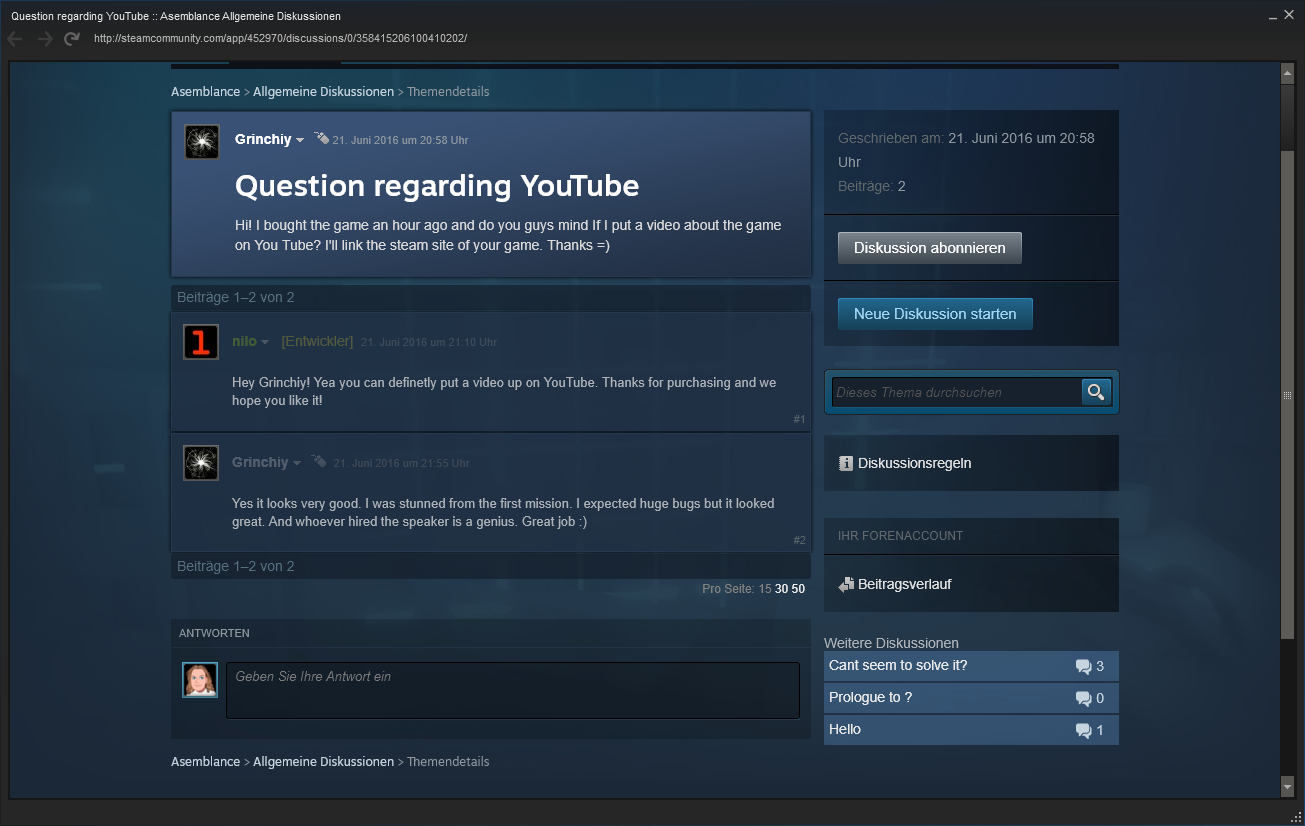Start a new discussion with Neue Diskussion starten
This screenshot has width=1305, height=826.
tap(934, 314)
